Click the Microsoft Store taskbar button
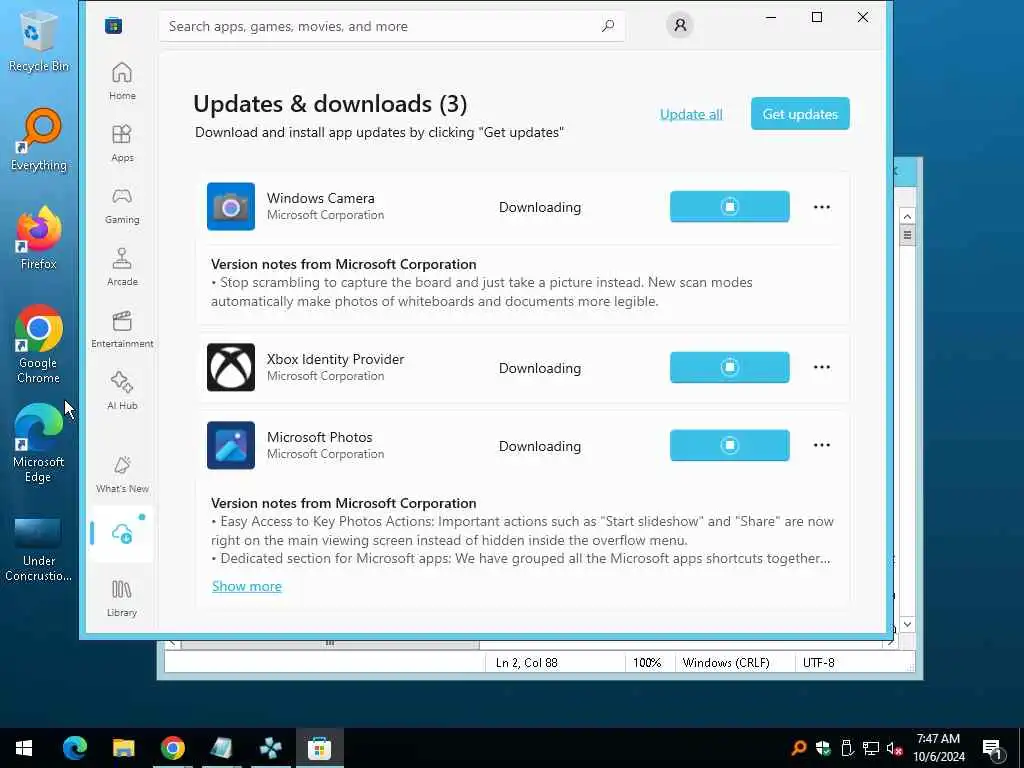Screen dimensions: 1024x768 pyautogui.click(x=319, y=748)
